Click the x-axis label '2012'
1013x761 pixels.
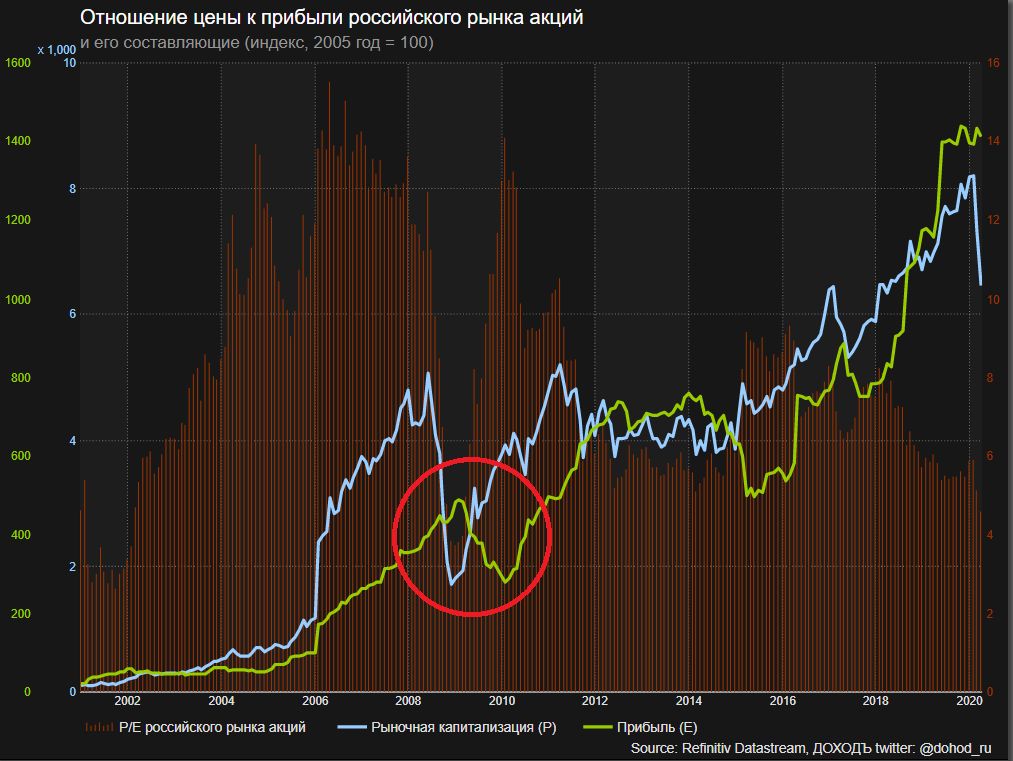[x=595, y=701]
